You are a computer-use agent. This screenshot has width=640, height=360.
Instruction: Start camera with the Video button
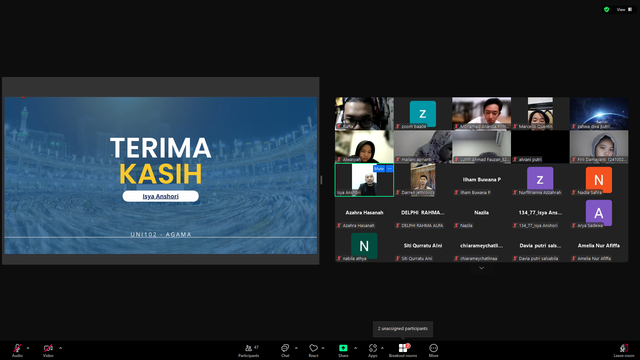(48, 350)
